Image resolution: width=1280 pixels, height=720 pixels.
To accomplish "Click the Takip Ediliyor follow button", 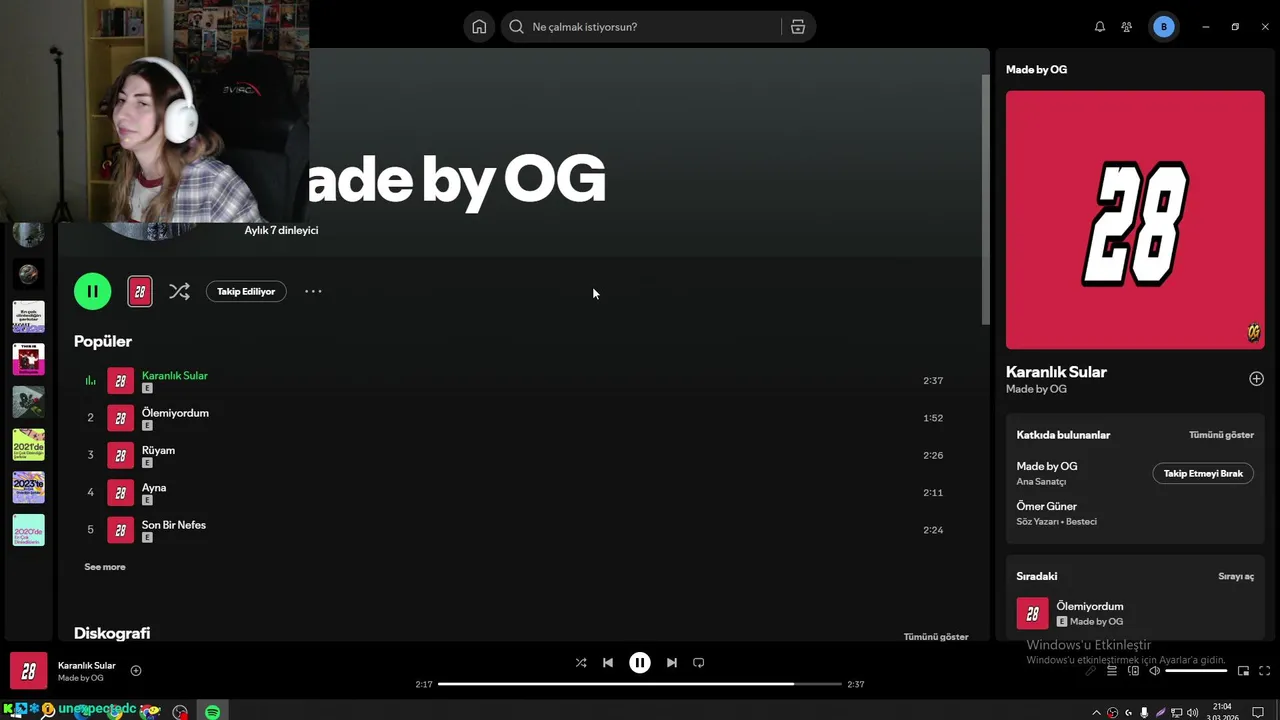I will point(246,291).
